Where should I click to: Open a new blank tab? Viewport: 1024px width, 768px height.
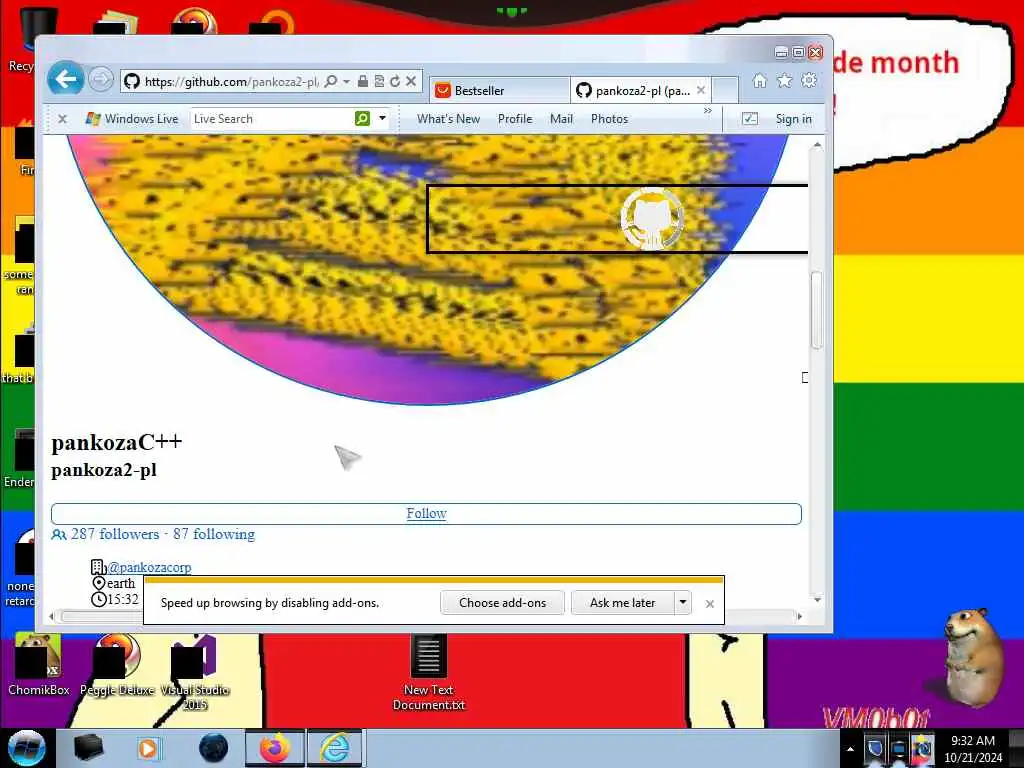tap(725, 90)
